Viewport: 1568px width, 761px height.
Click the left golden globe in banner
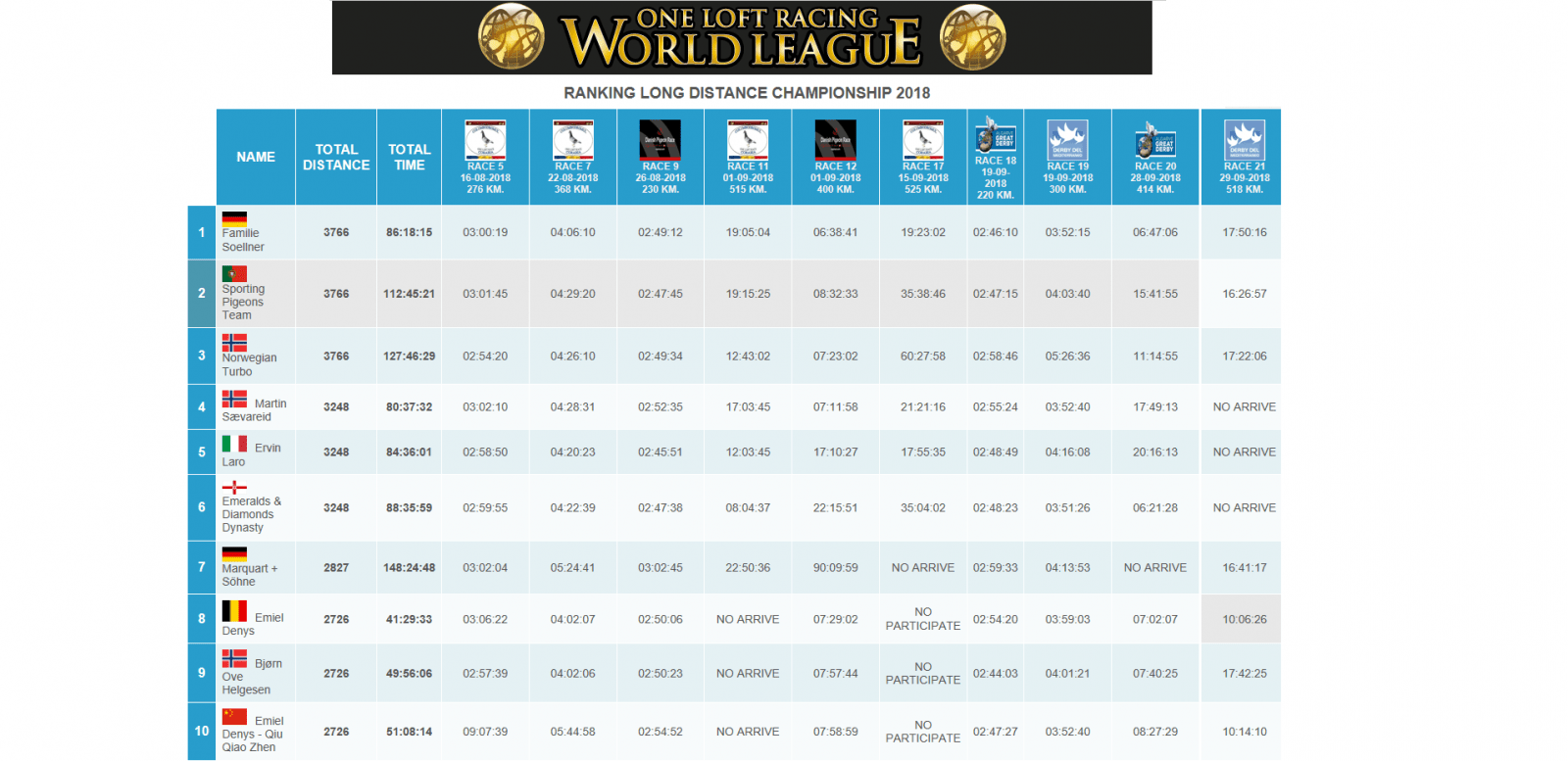pos(511,37)
